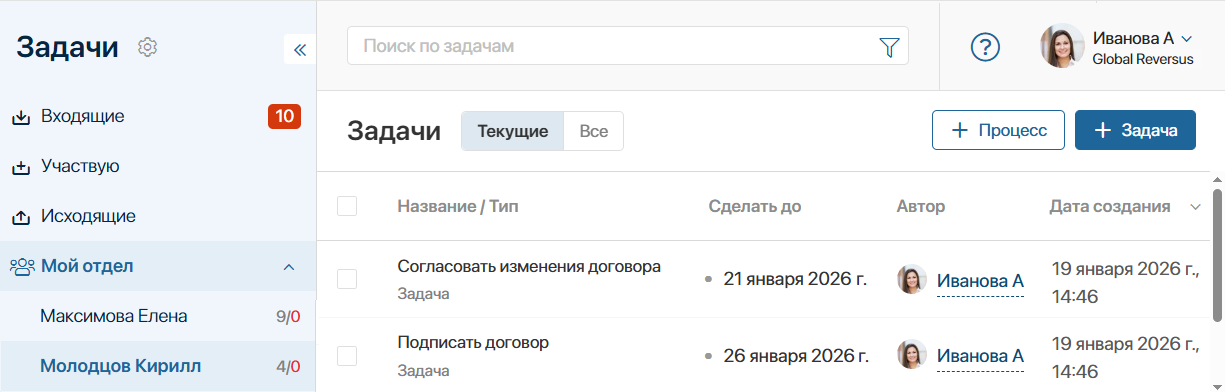Viewport: 1225px width, 392px height.
Task: Click creation date in Согласовать изменения договора row
Action: 1125,282
